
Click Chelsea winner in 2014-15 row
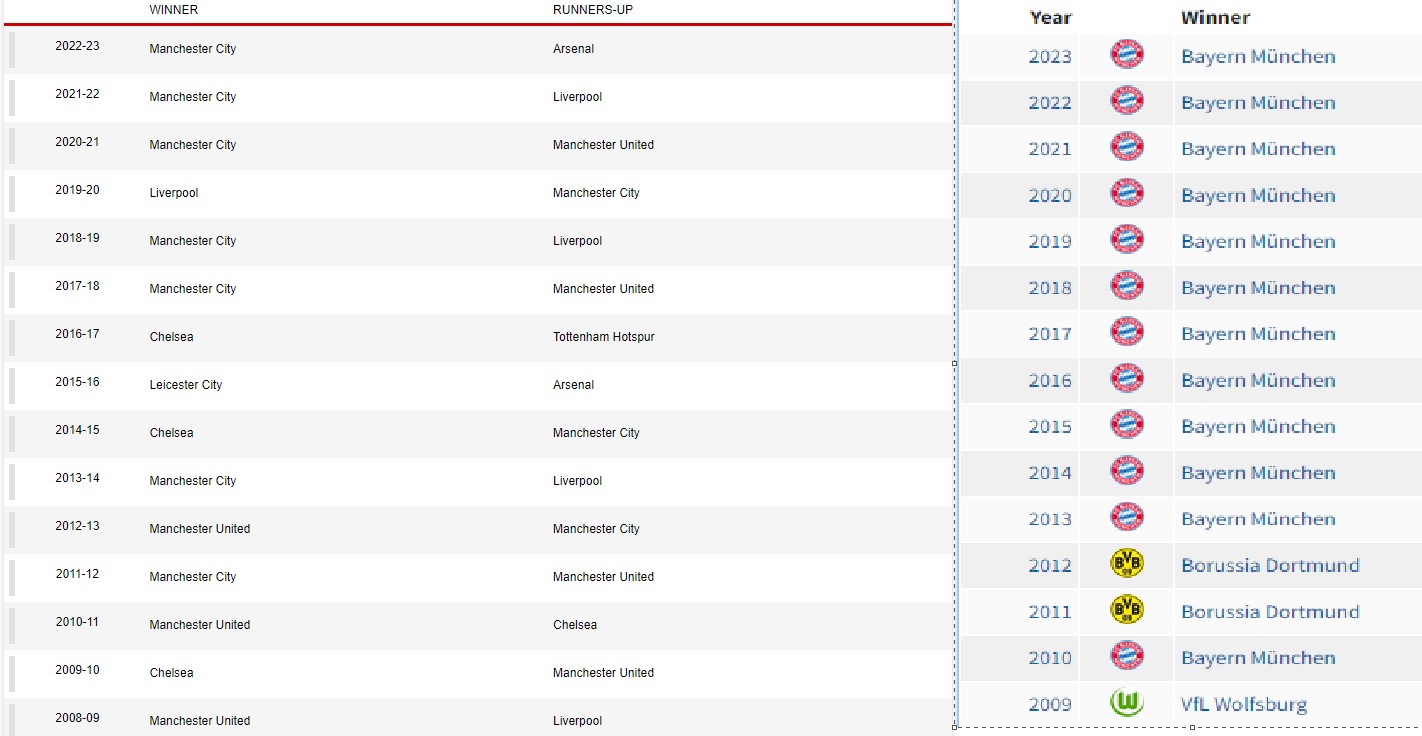(x=171, y=433)
